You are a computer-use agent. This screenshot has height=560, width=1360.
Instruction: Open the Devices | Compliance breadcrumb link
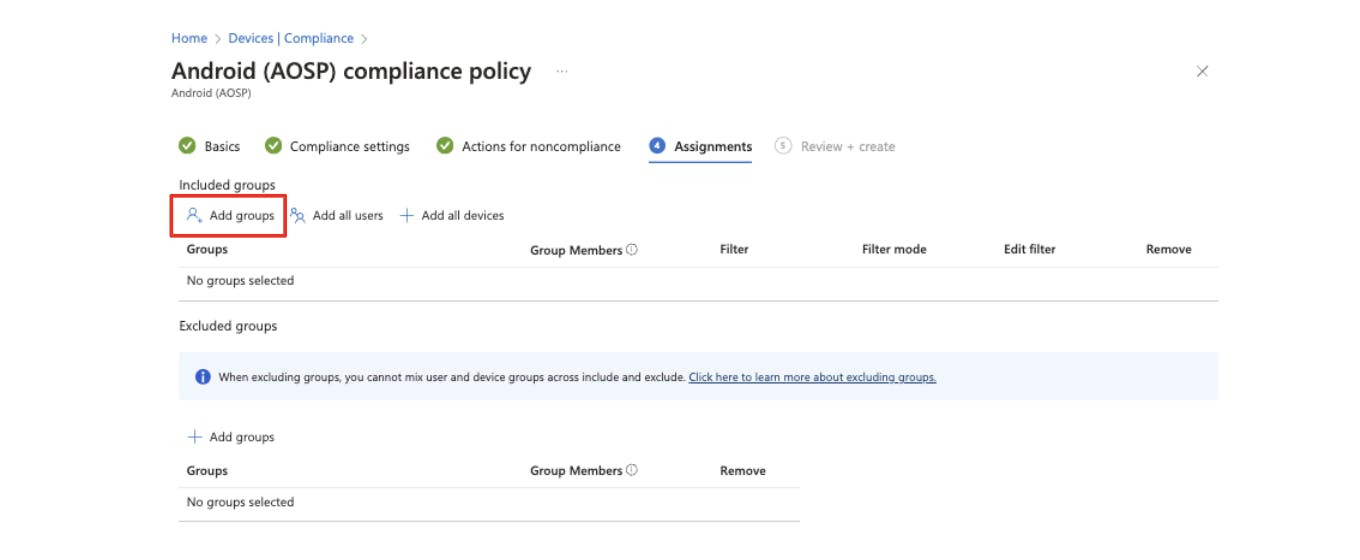(291, 38)
